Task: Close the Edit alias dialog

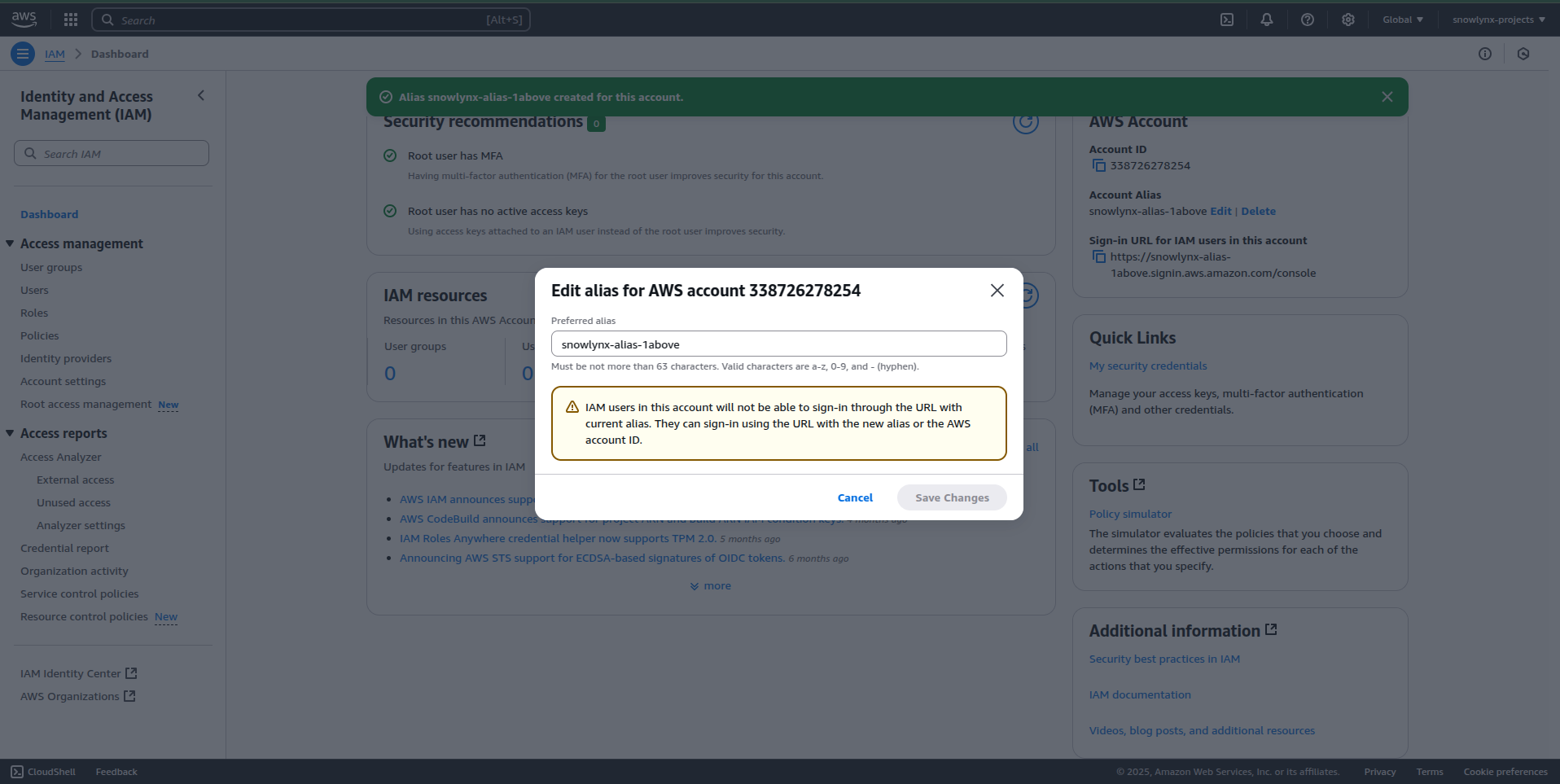Action: [x=997, y=291]
